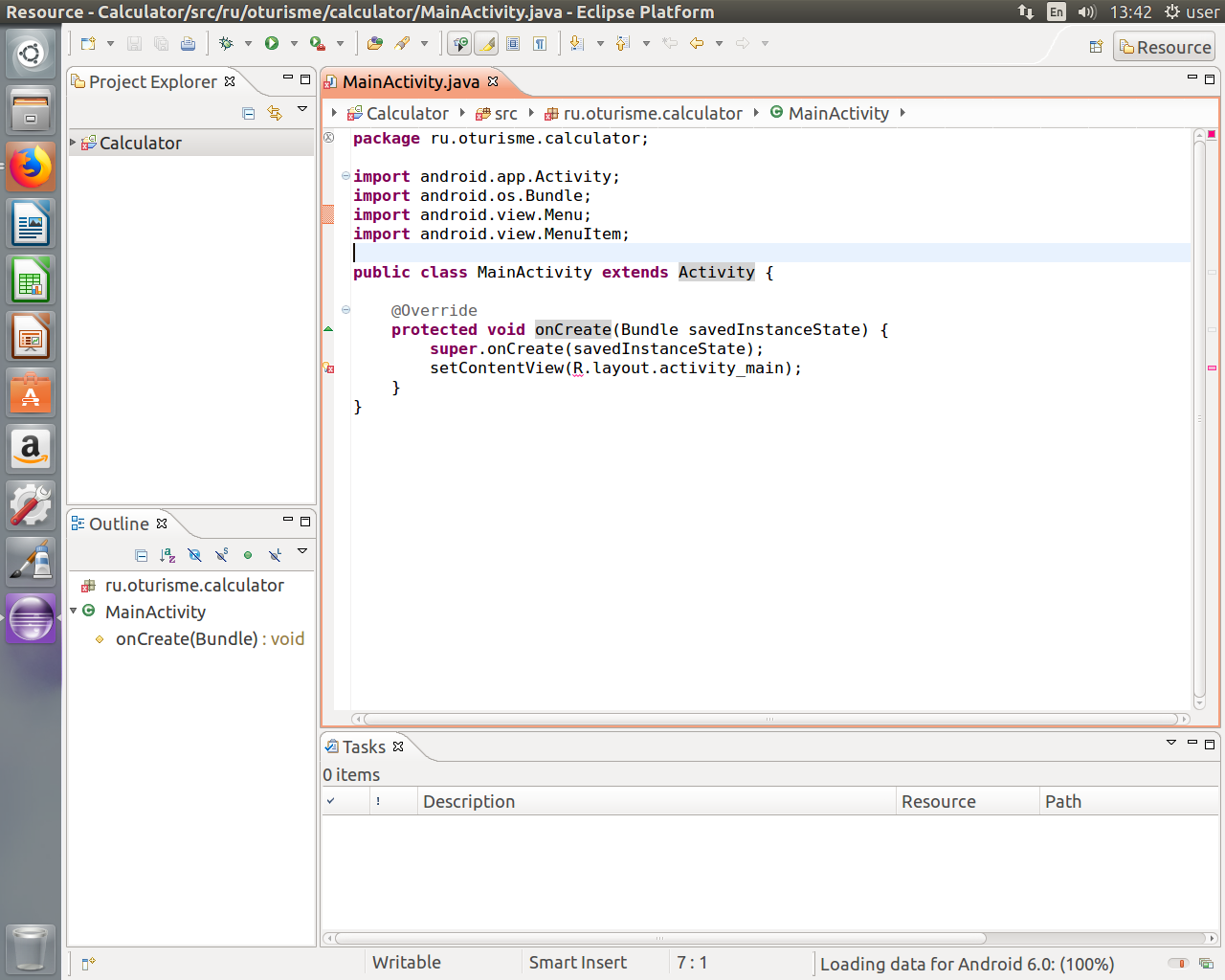Select the Tasks view tab
The width and height of the screenshot is (1225, 980).
tap(364, 747)
